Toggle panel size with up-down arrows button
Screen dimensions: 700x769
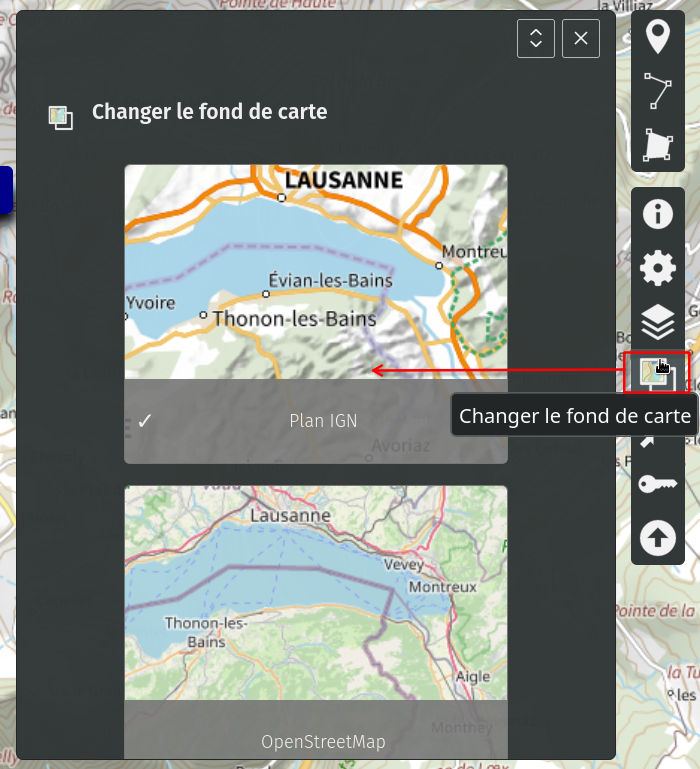click(x=536, y=39)
